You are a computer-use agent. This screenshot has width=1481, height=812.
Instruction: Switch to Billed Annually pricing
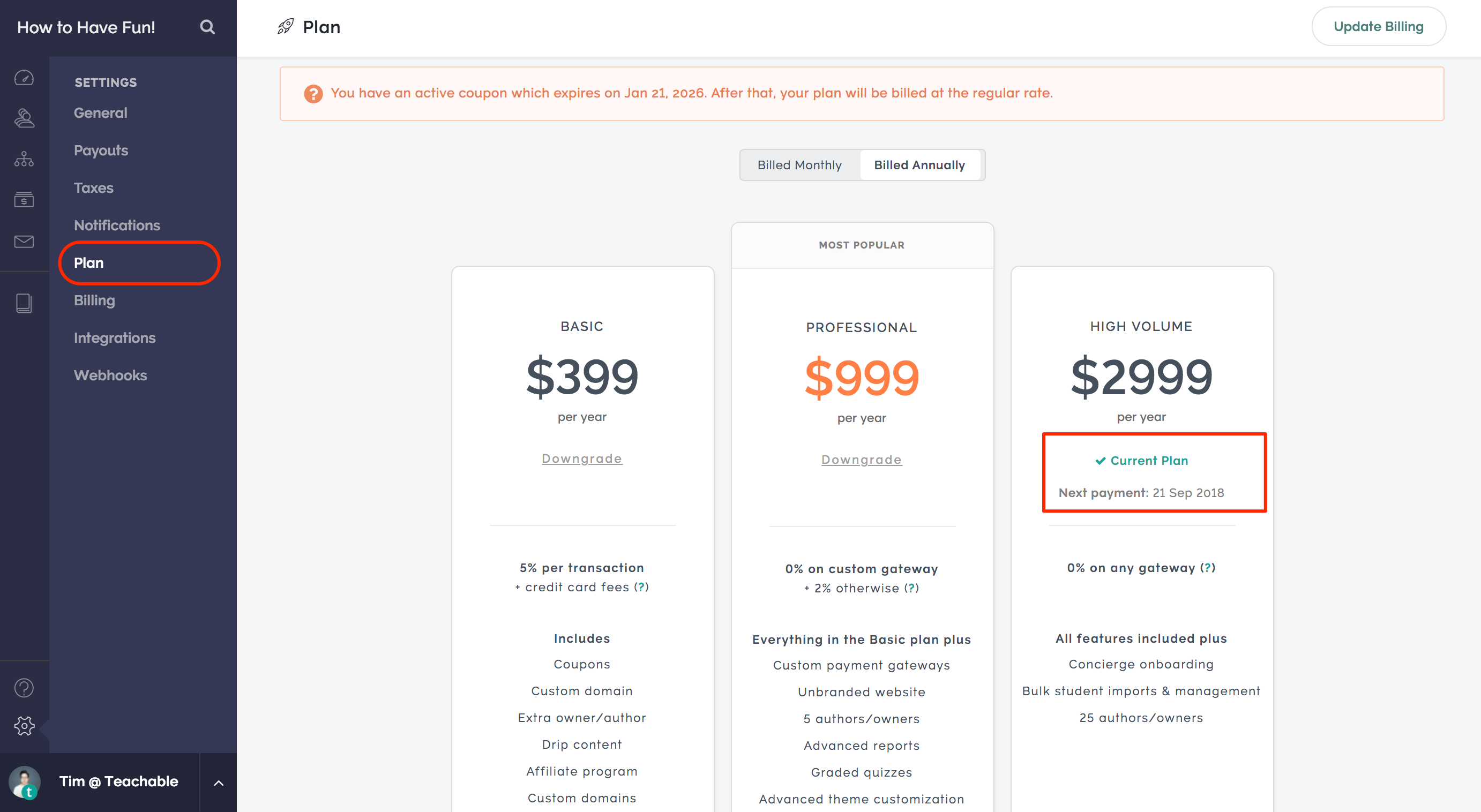pos(919,166)
